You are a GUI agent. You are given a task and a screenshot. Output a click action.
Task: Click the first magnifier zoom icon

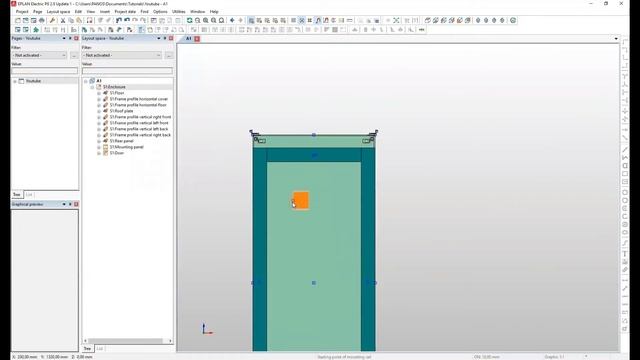click(198, 20)
